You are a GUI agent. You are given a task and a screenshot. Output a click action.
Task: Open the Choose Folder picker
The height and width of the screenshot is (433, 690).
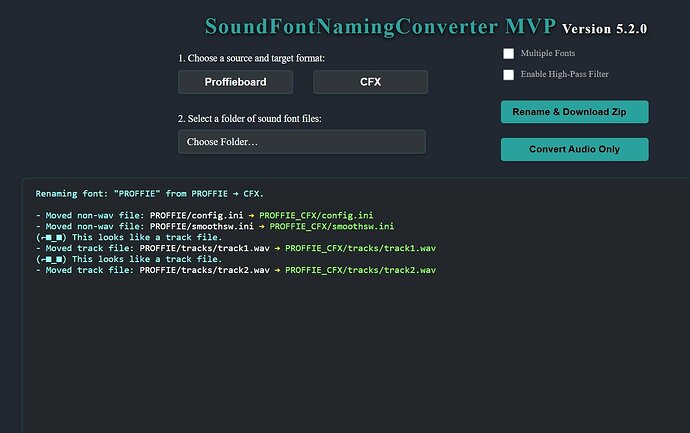point(302,142)
